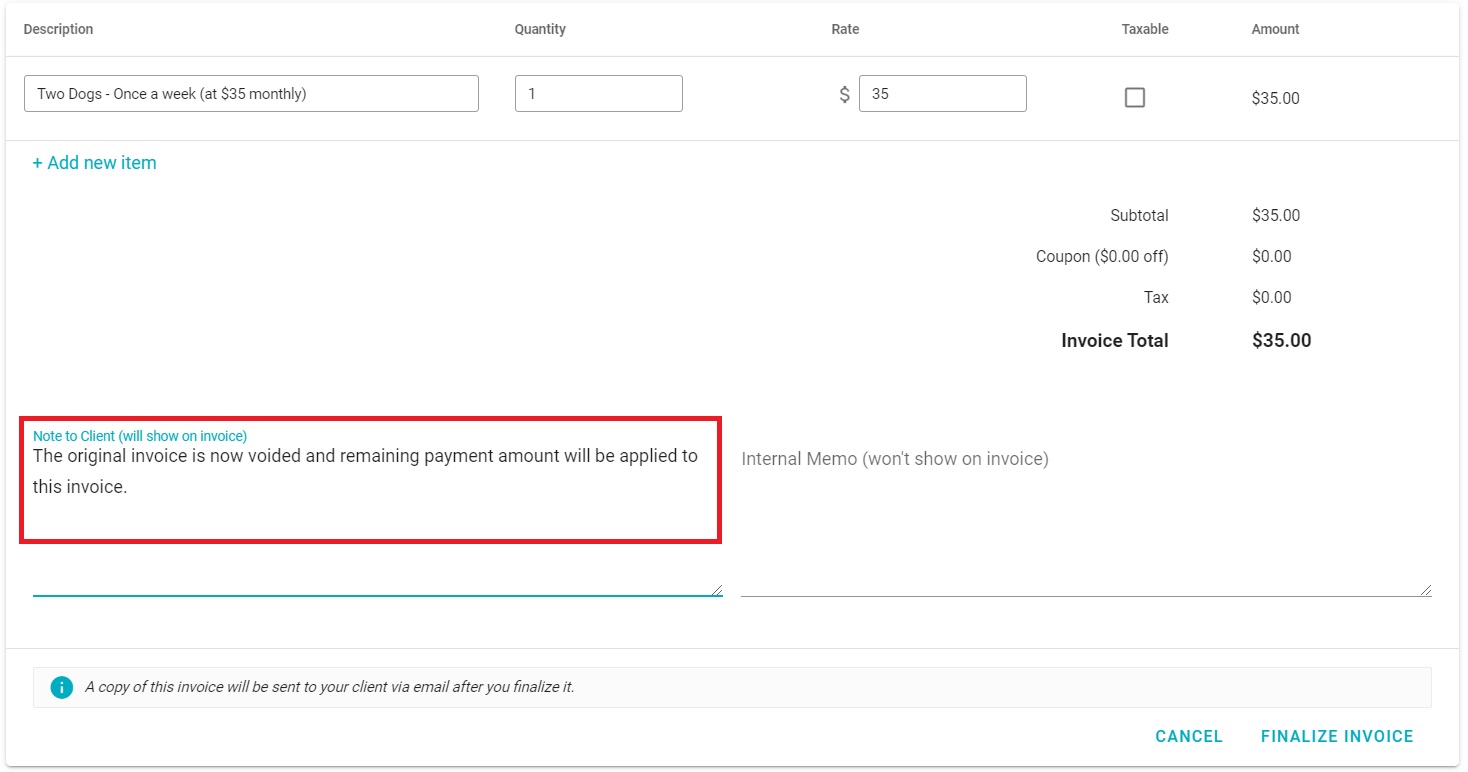Click Add new item to insert a line

[94, 162]
